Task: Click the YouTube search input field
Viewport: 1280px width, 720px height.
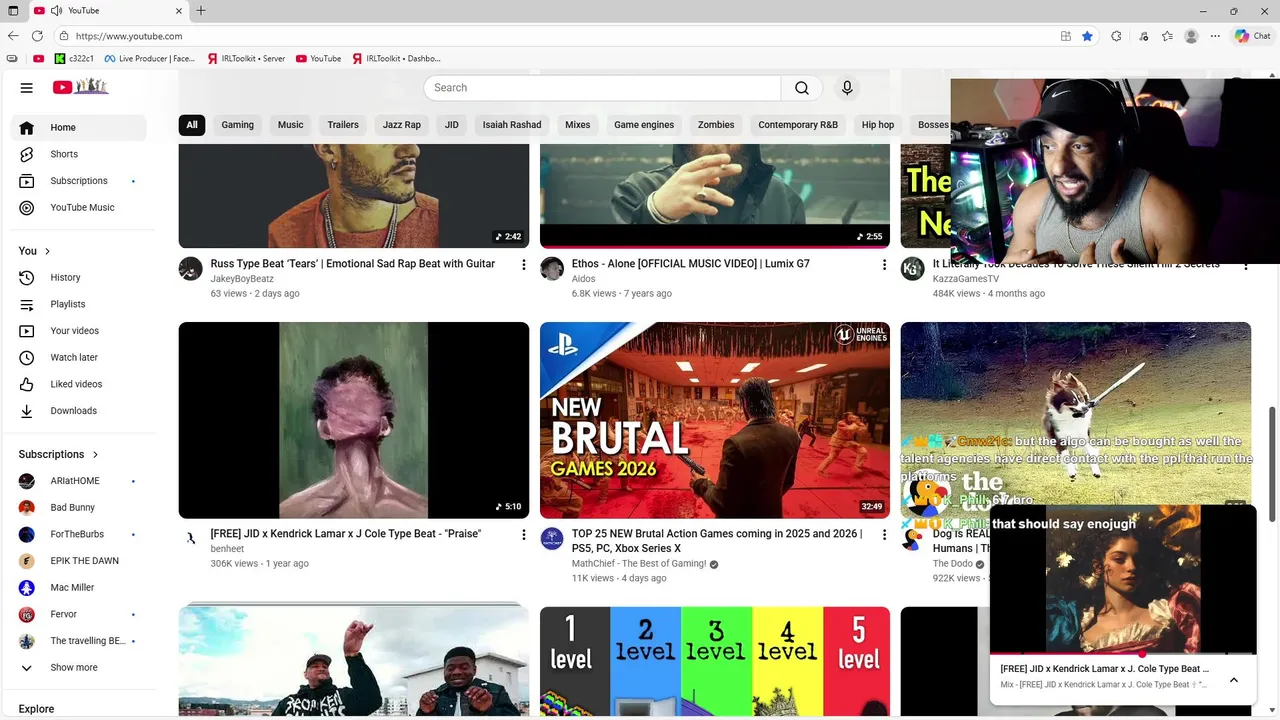Action: pos(602,88)
